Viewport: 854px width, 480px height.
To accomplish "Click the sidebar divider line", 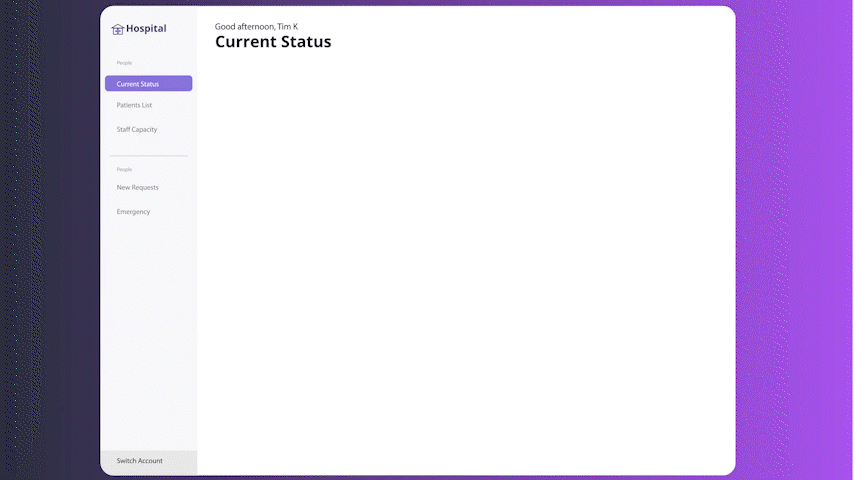I will coord(149,156).
